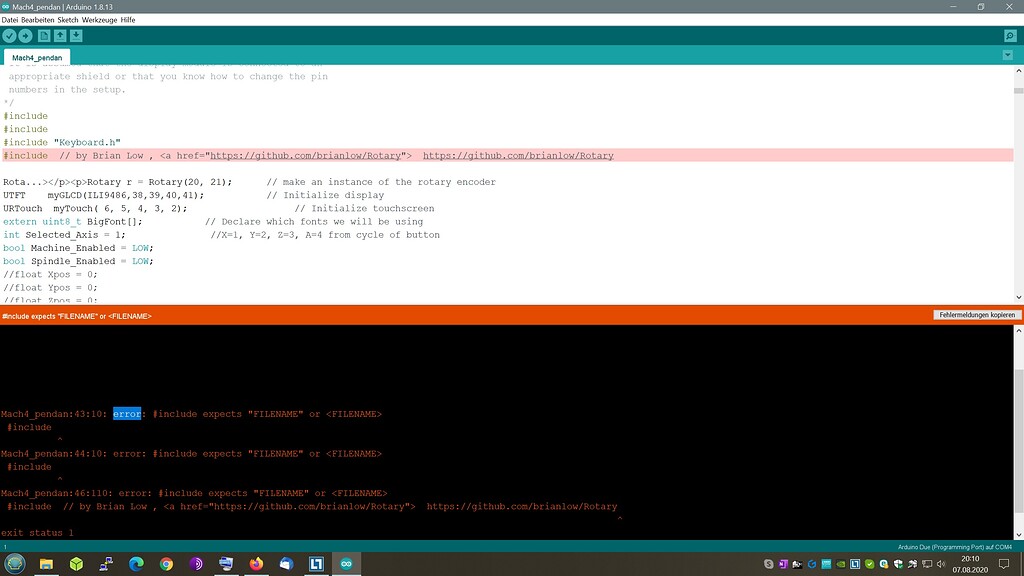Open the Sketch menu

[66, 19]
